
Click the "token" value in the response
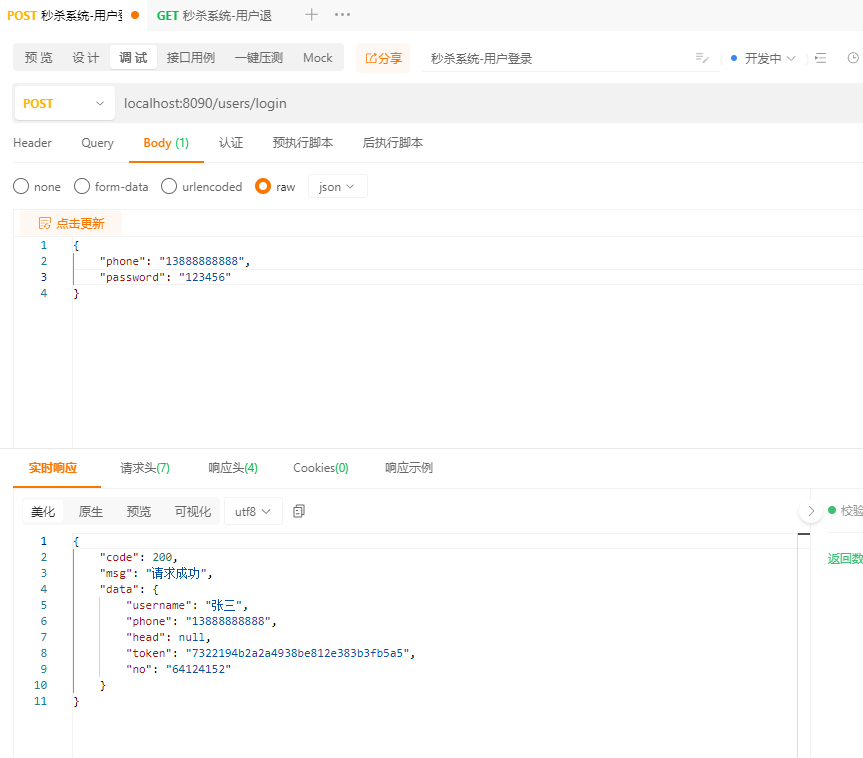click(x=298, y=653)
